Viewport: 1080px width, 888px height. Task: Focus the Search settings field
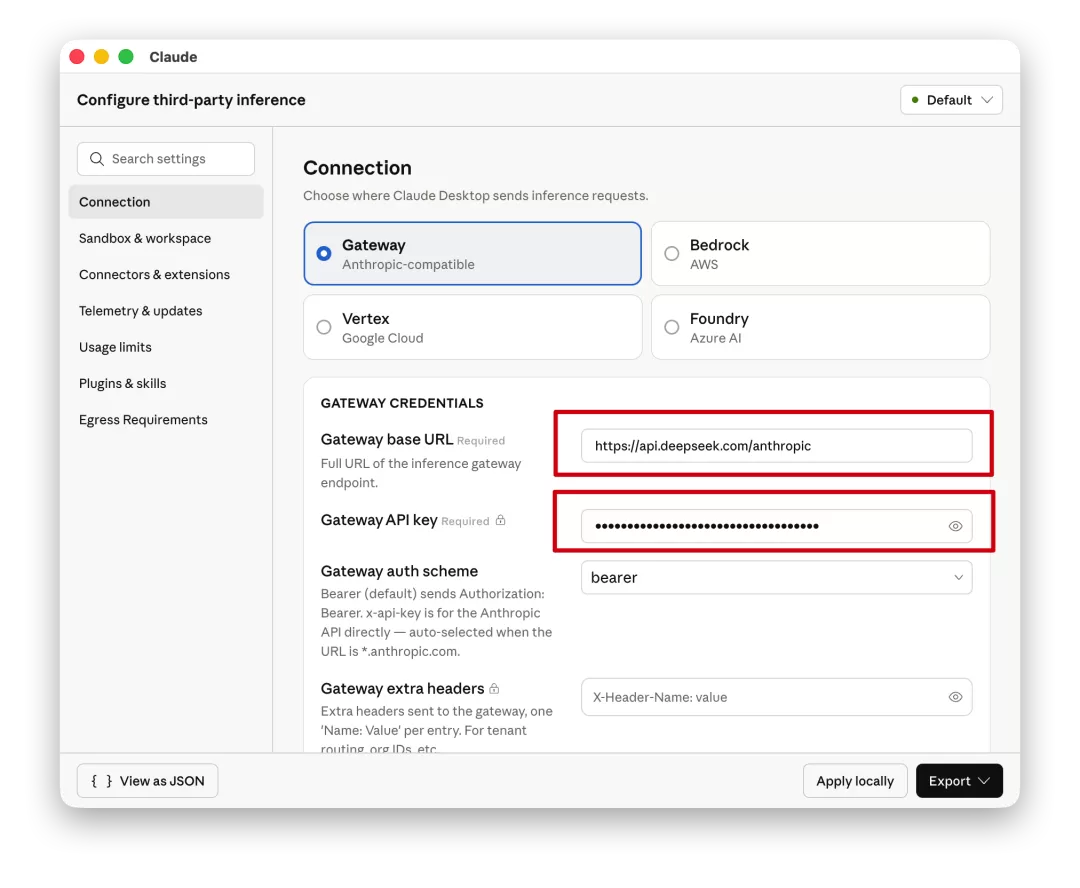coord(166,159)
